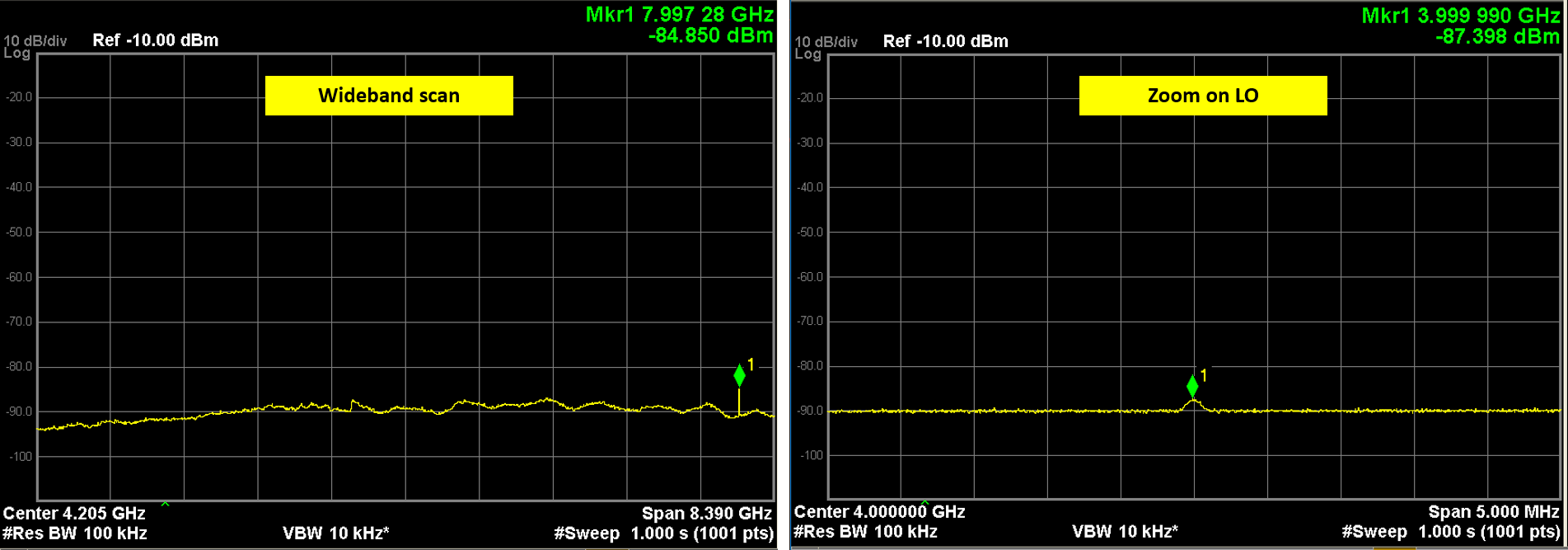The image size is (1568, 550).
Task: Click the Span 5.000 MHz setting
Action: pos(1494,512)
